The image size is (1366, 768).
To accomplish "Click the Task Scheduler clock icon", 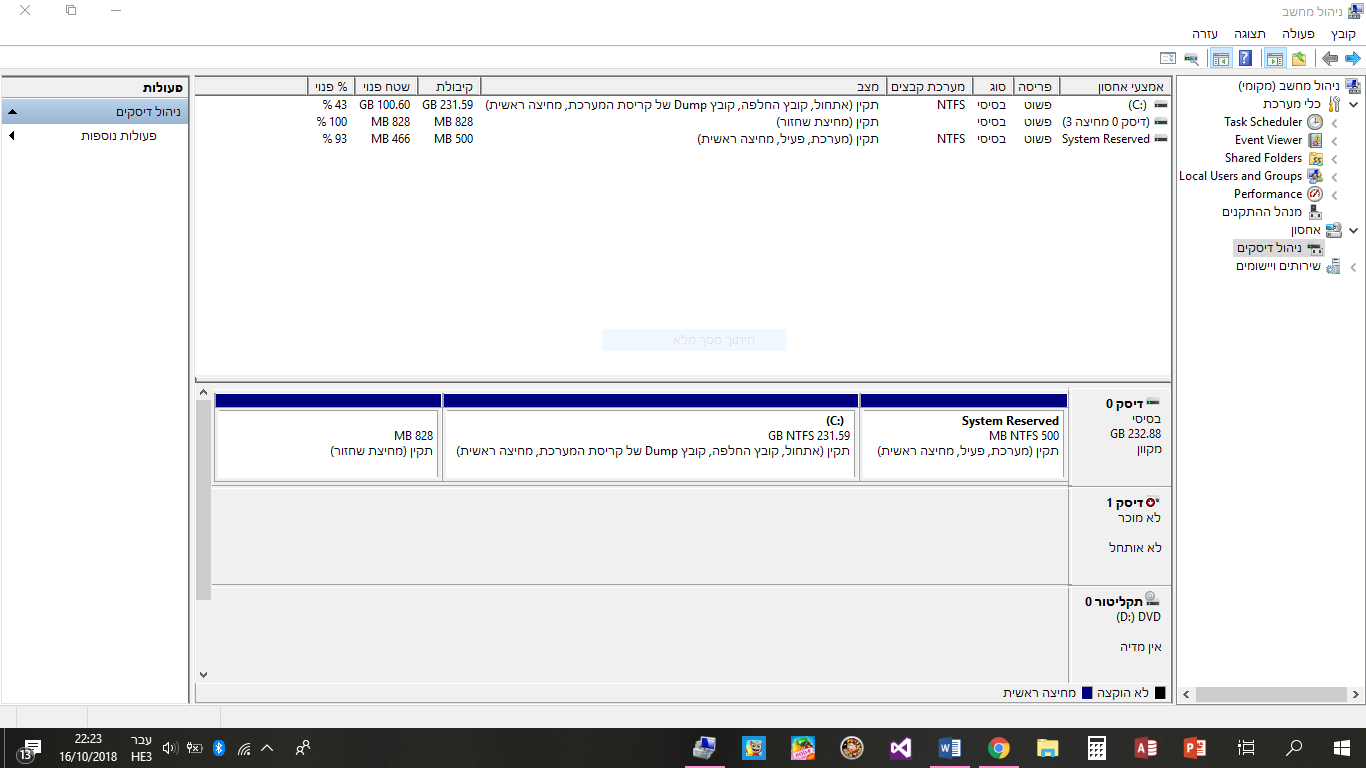I will (x=1315, y=122).
